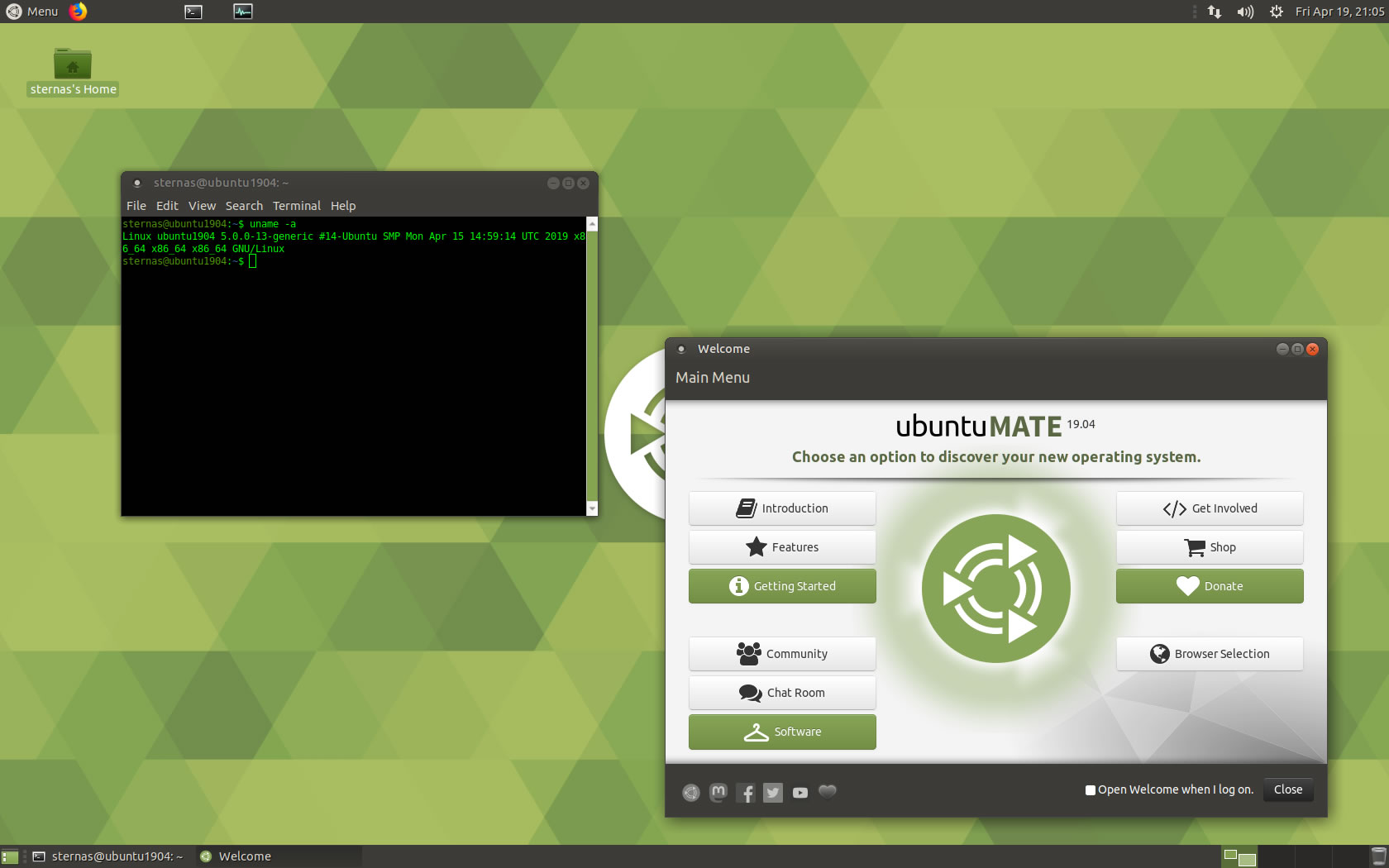Minimize the Welcome window
The height and width of the screenshot is (868, 1389).
click(x=1282, y=349)
